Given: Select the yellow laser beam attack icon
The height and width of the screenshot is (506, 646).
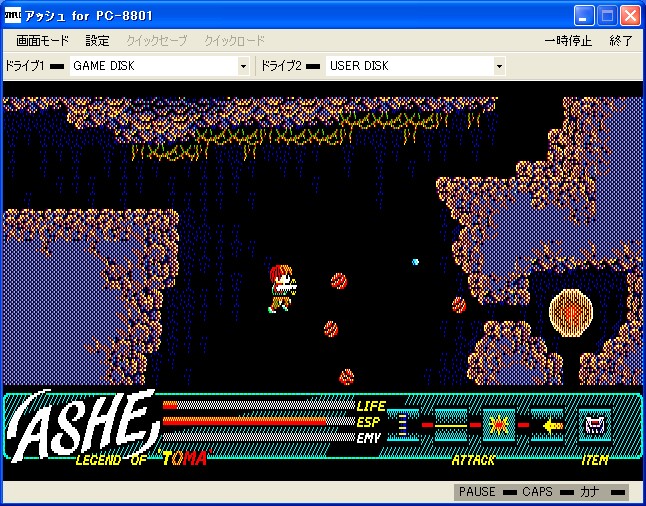Looking at the screenshot, I should click(x=451, y=425).
